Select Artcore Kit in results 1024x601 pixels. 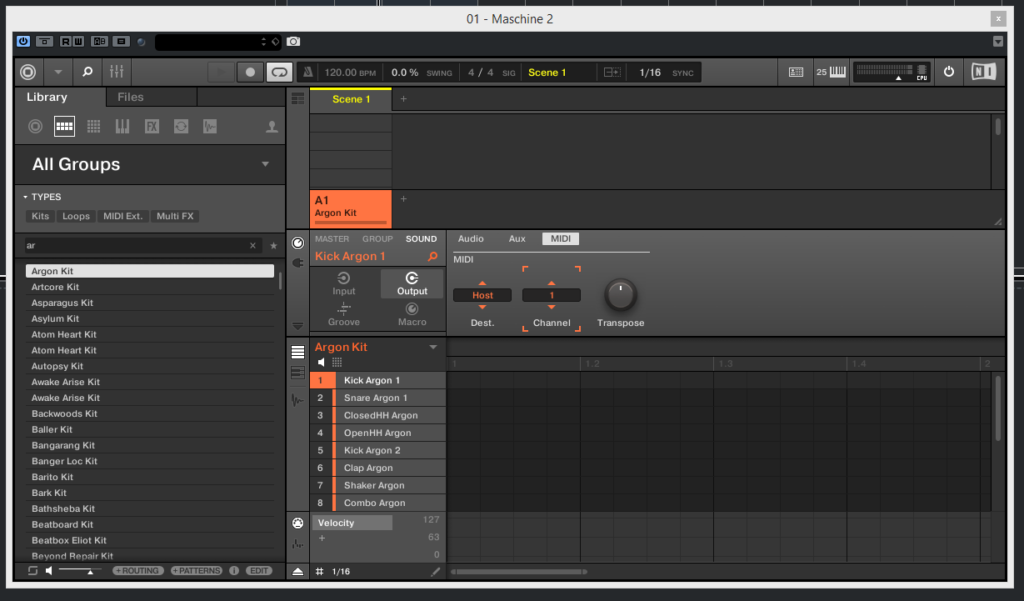tap(150, 287)
